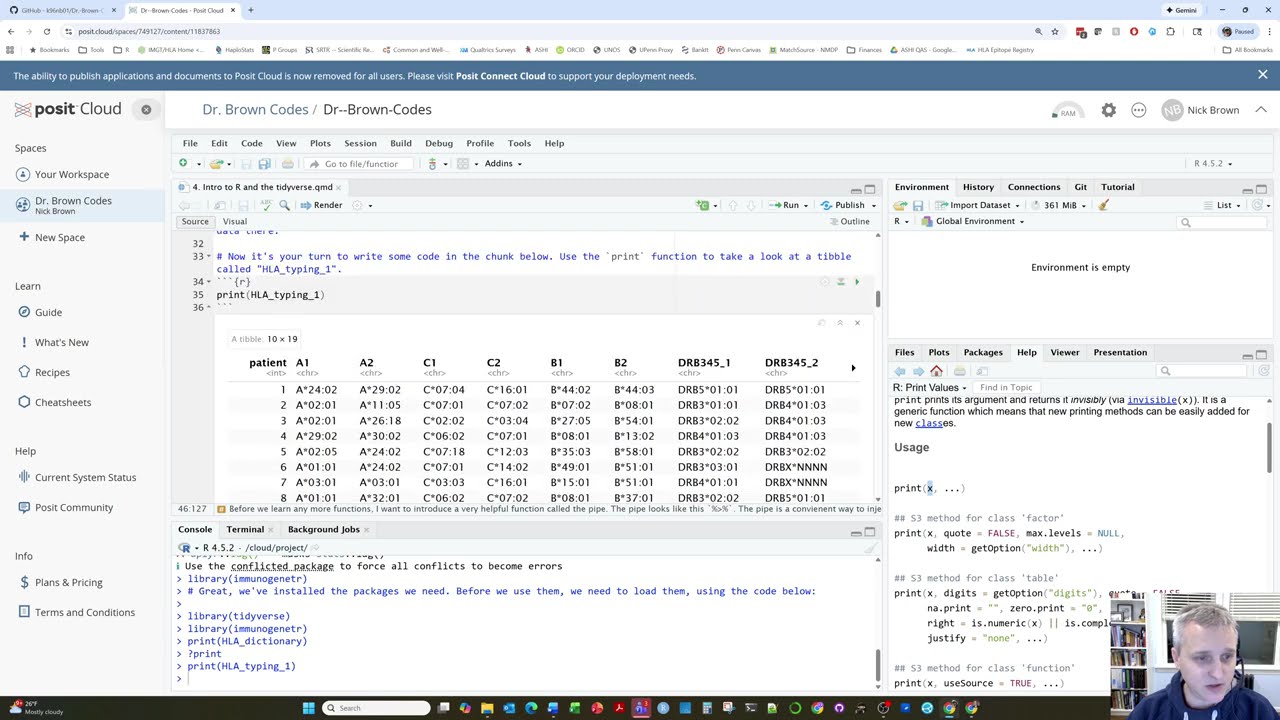The width and height of the screenshot is (1280, 720).
Task: Switch to the Packages tab
Action: 983,352
